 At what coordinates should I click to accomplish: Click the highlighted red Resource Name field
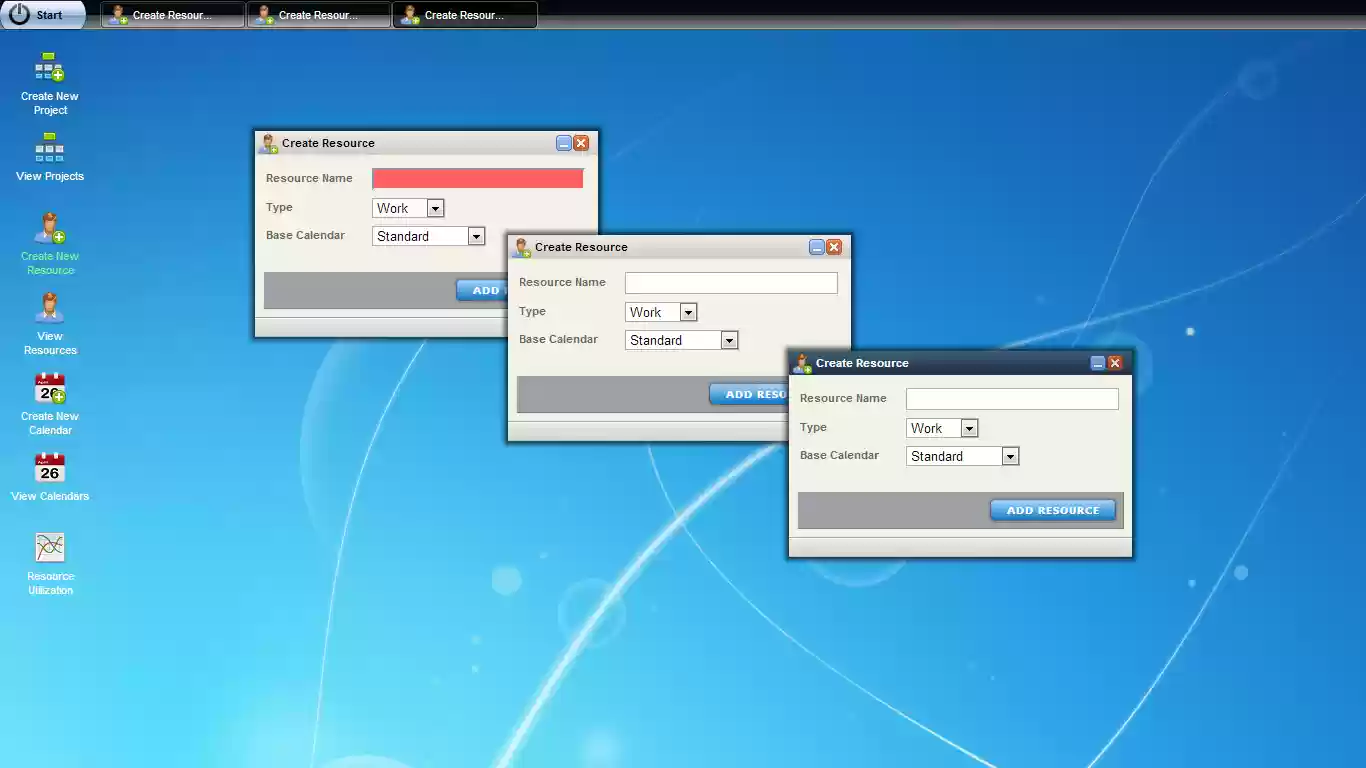[477, 178]
